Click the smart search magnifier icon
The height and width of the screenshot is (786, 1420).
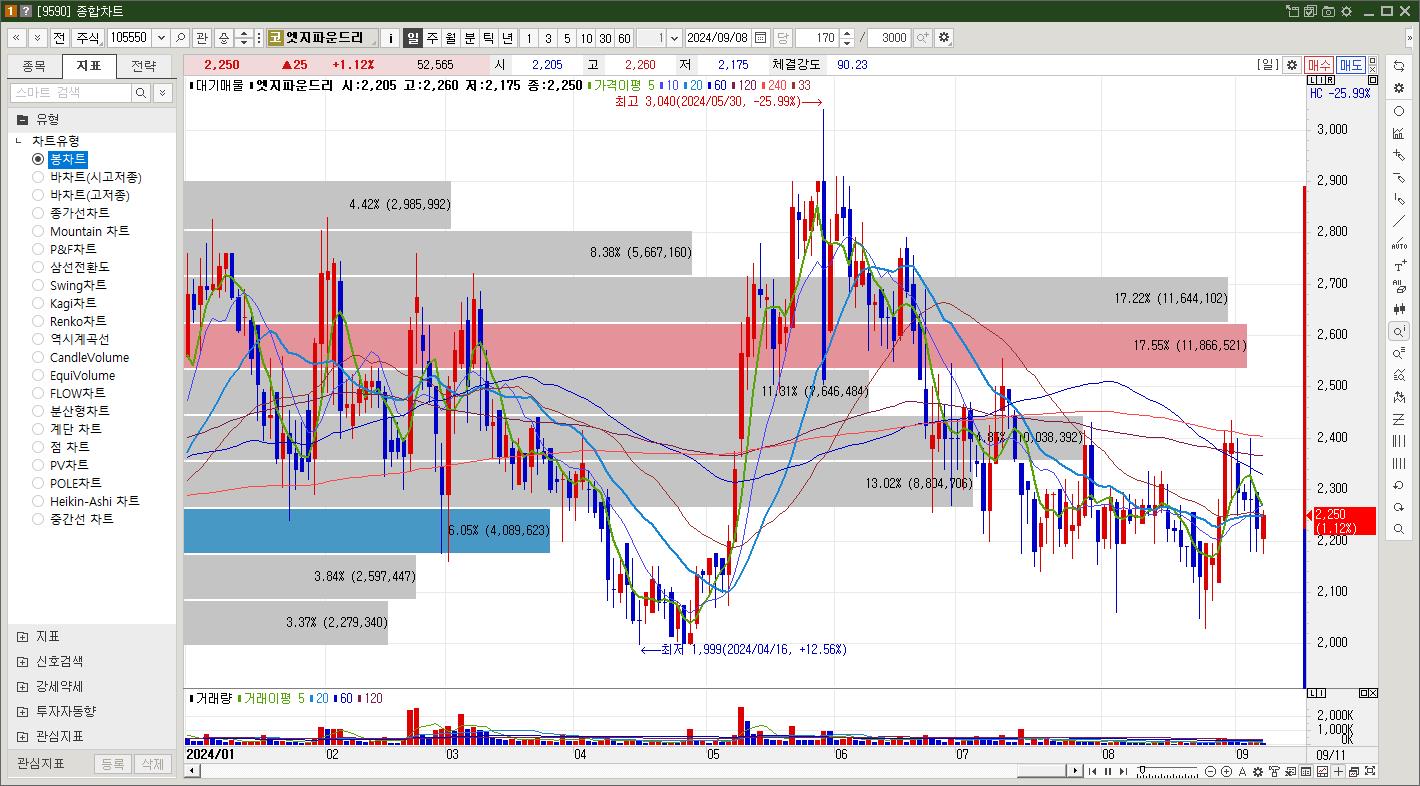141,92
